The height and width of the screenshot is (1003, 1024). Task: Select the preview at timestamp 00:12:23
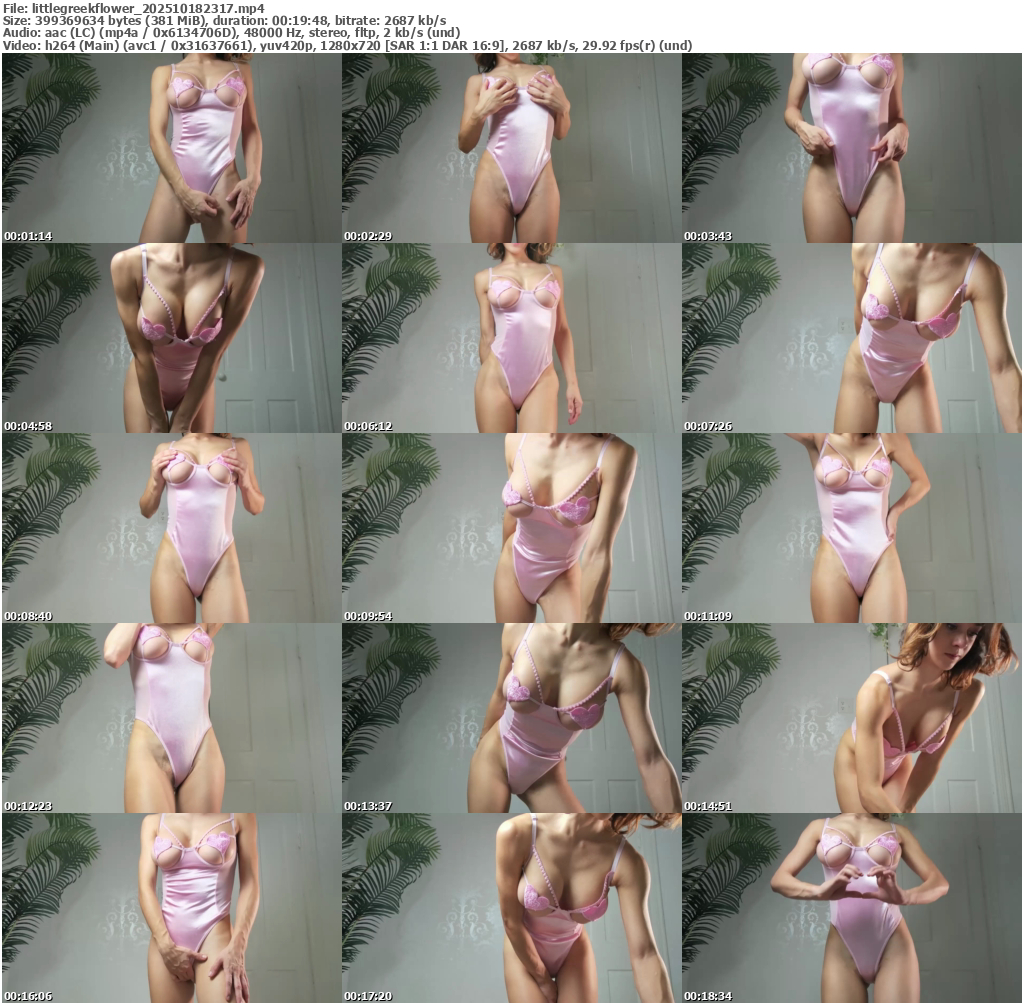click(171, 718)
